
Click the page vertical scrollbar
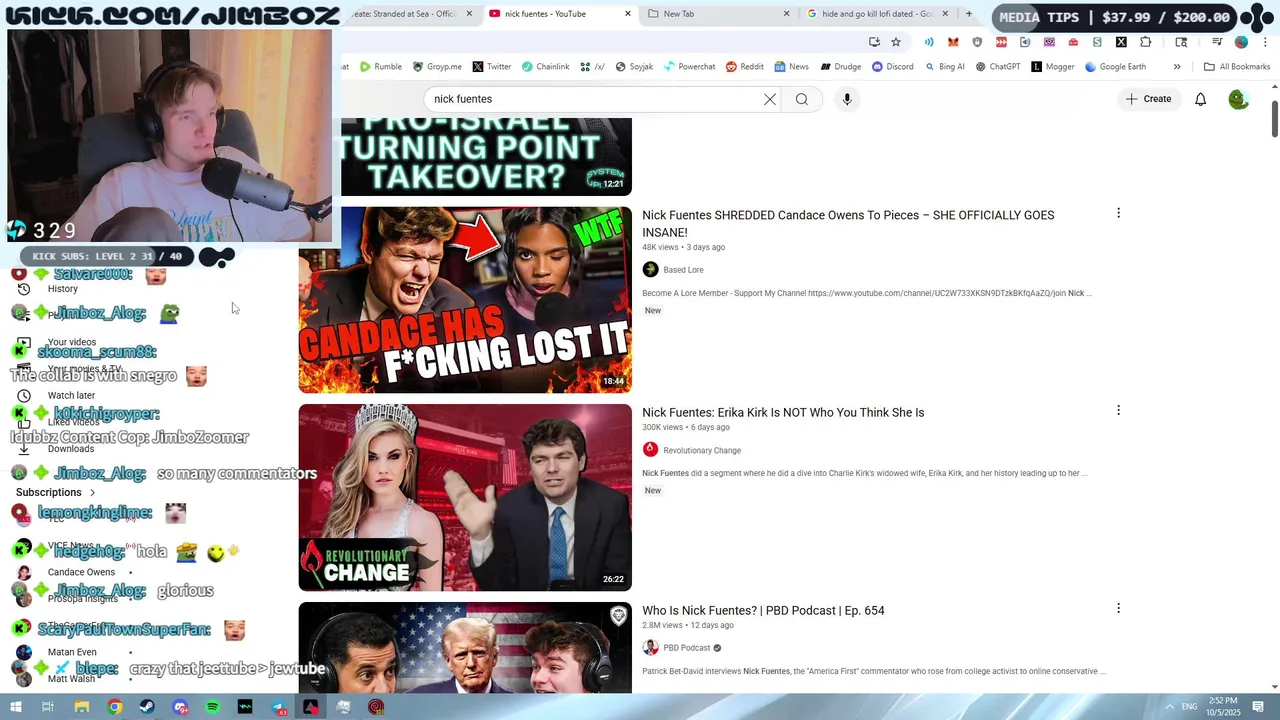1274,118
